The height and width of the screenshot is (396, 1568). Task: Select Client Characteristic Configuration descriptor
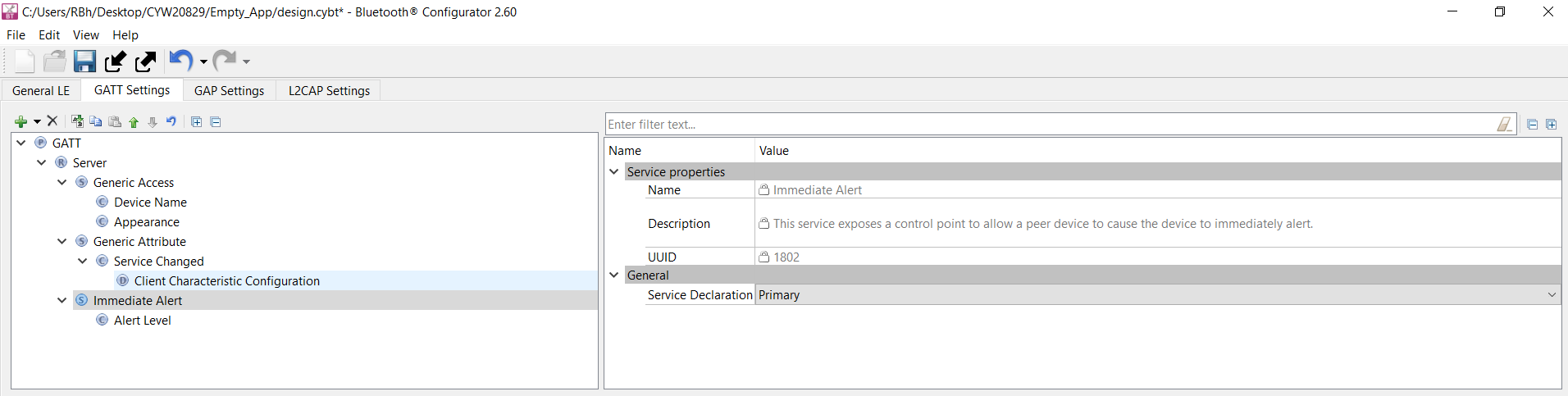tap(227, 281)
